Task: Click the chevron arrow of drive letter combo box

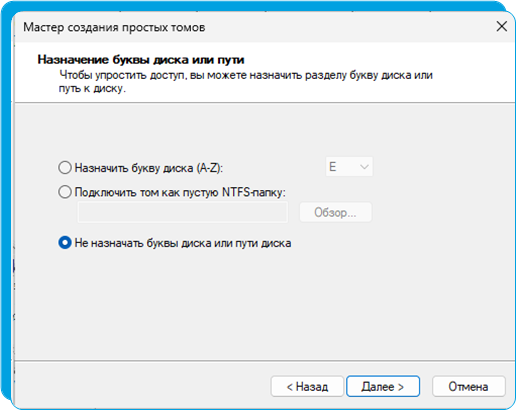Action: point(364,167)
